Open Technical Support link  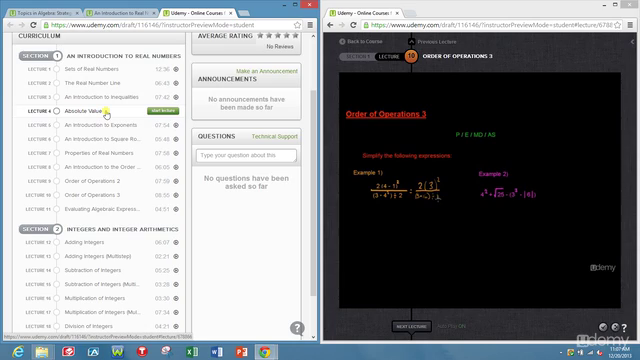point(275,136)
